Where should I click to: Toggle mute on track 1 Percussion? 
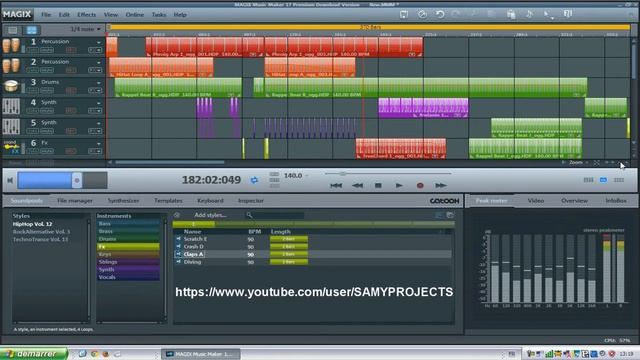pos(47,50)
